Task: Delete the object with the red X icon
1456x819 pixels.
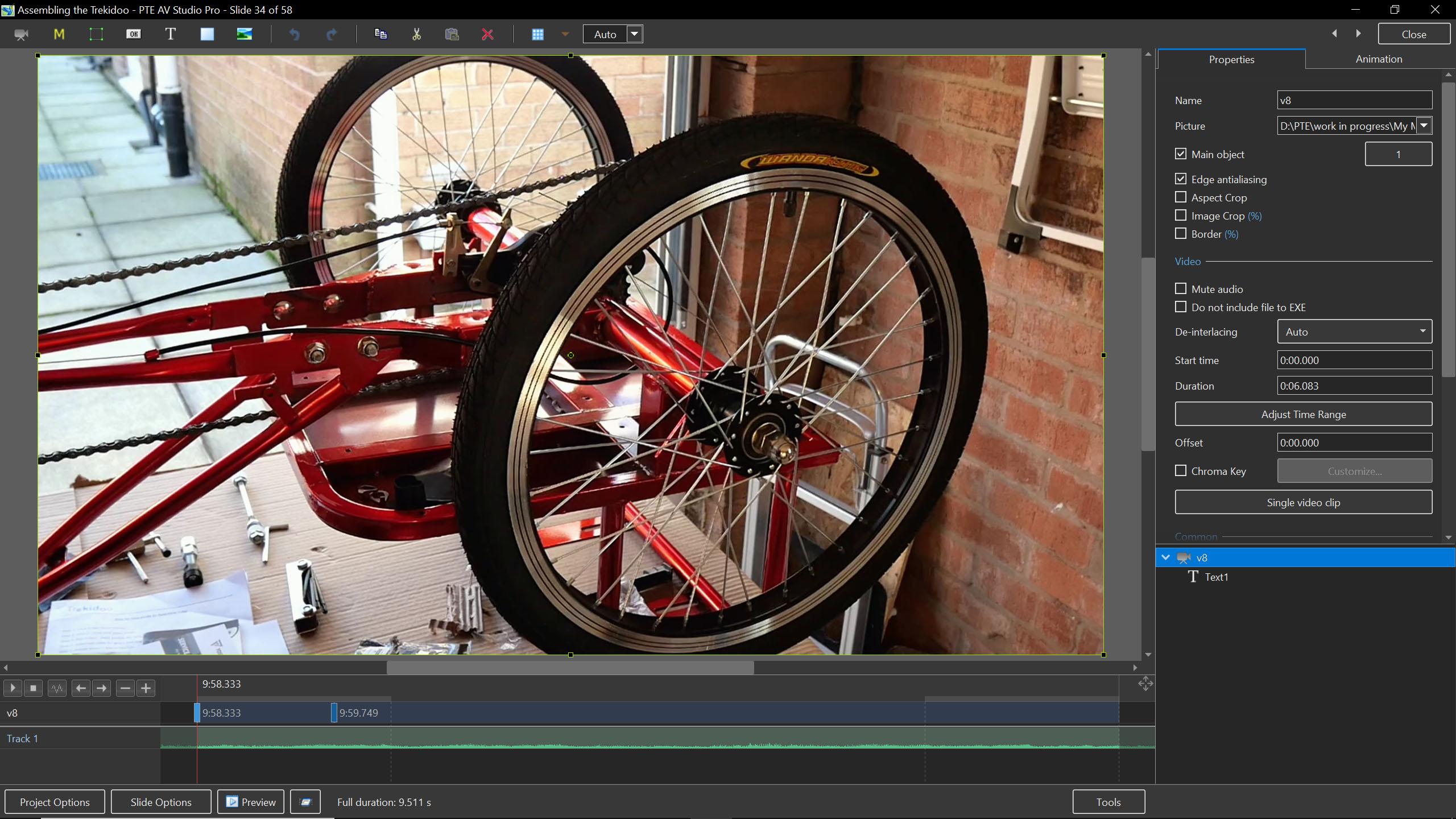Action: (x=487, y=34)
